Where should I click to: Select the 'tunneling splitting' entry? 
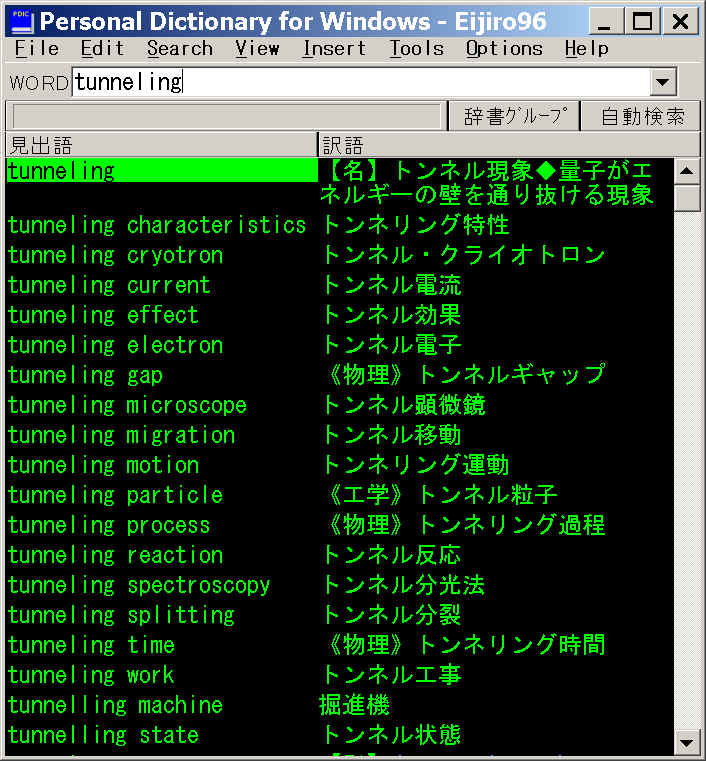click(121, 615)
